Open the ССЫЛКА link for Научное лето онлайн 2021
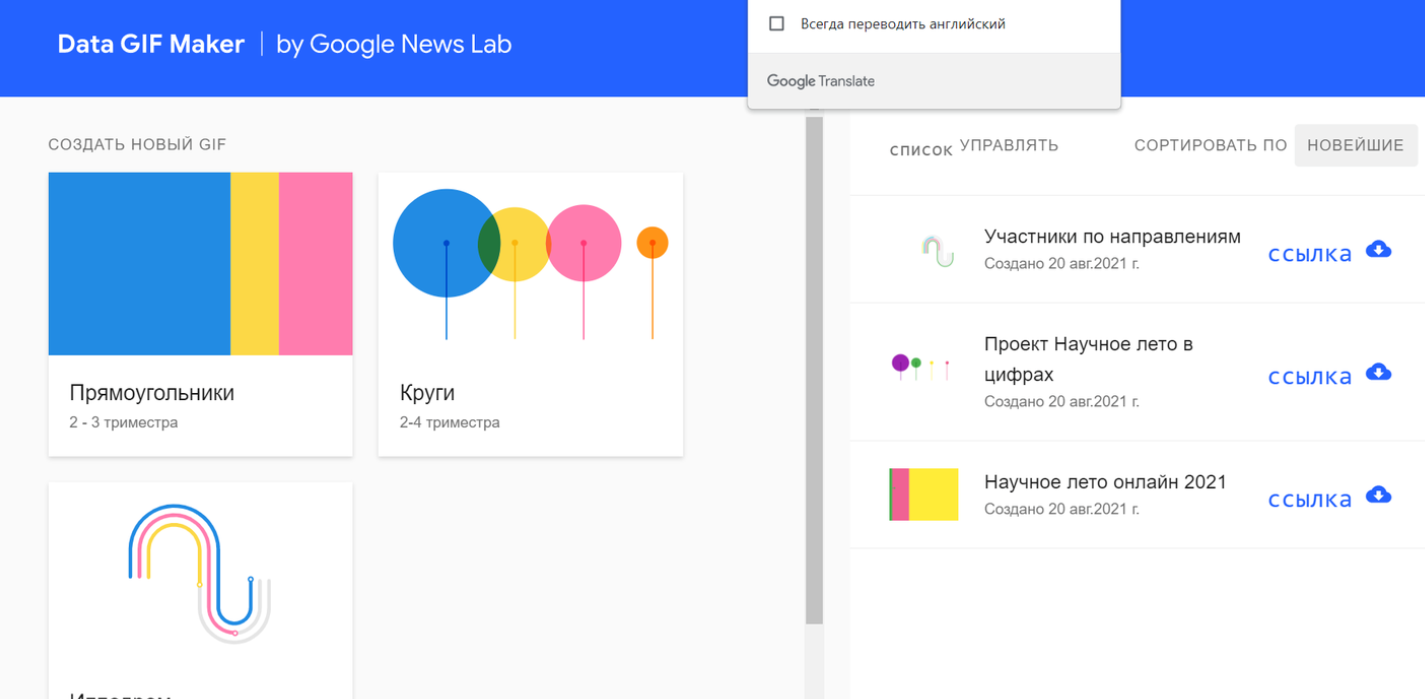The image size is (1425, 699). (x=1309, y=498)
